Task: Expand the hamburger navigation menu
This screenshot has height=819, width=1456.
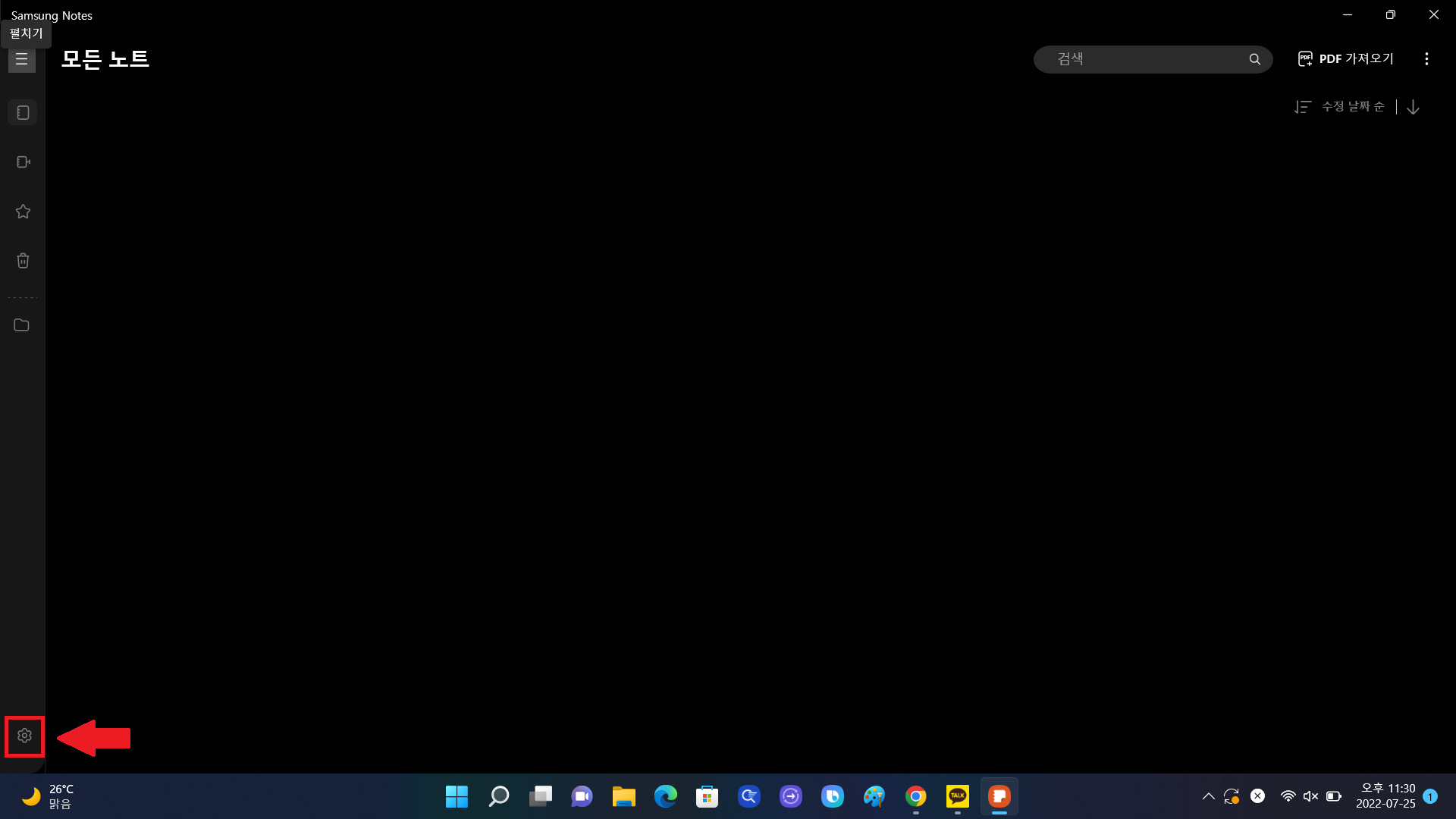Action: click(21, 59)
